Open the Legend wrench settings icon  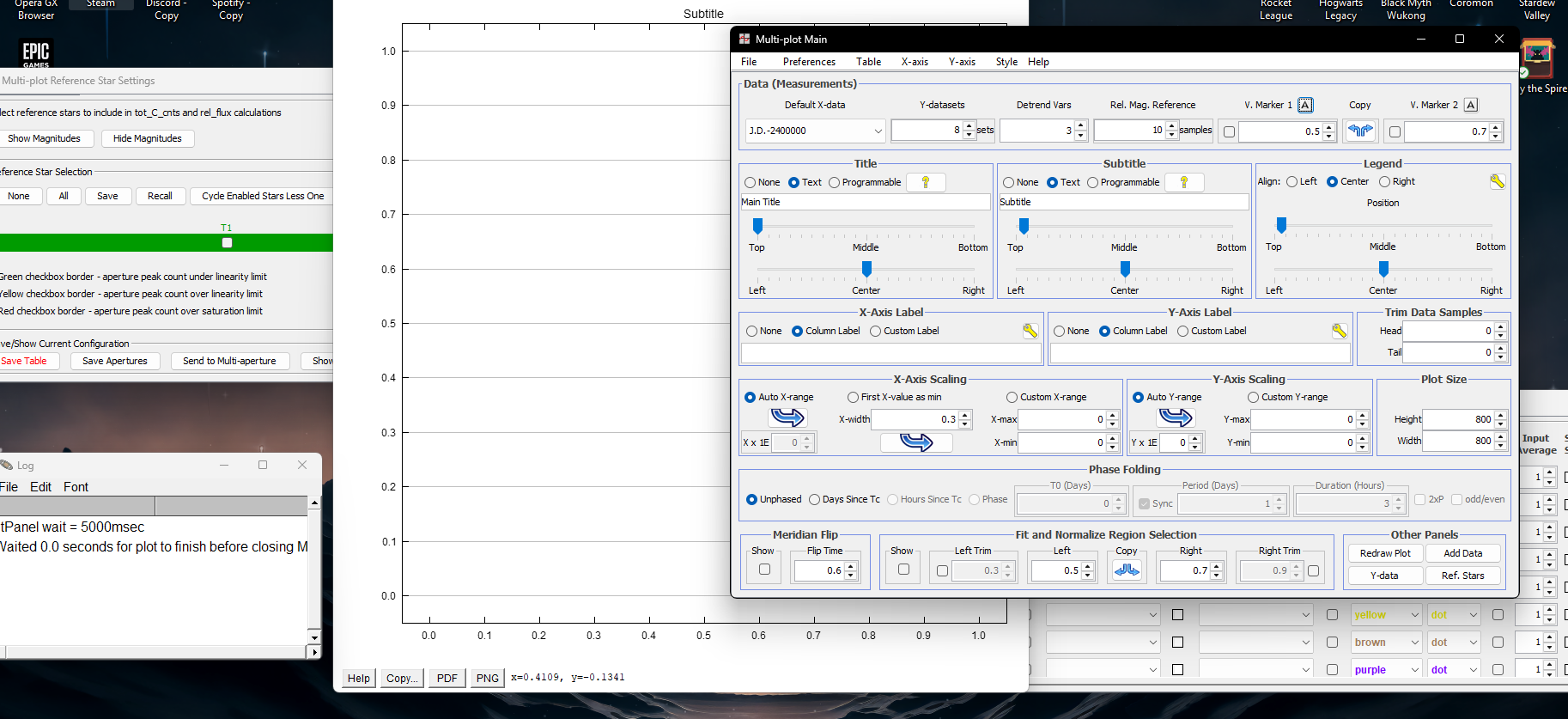1497,181
